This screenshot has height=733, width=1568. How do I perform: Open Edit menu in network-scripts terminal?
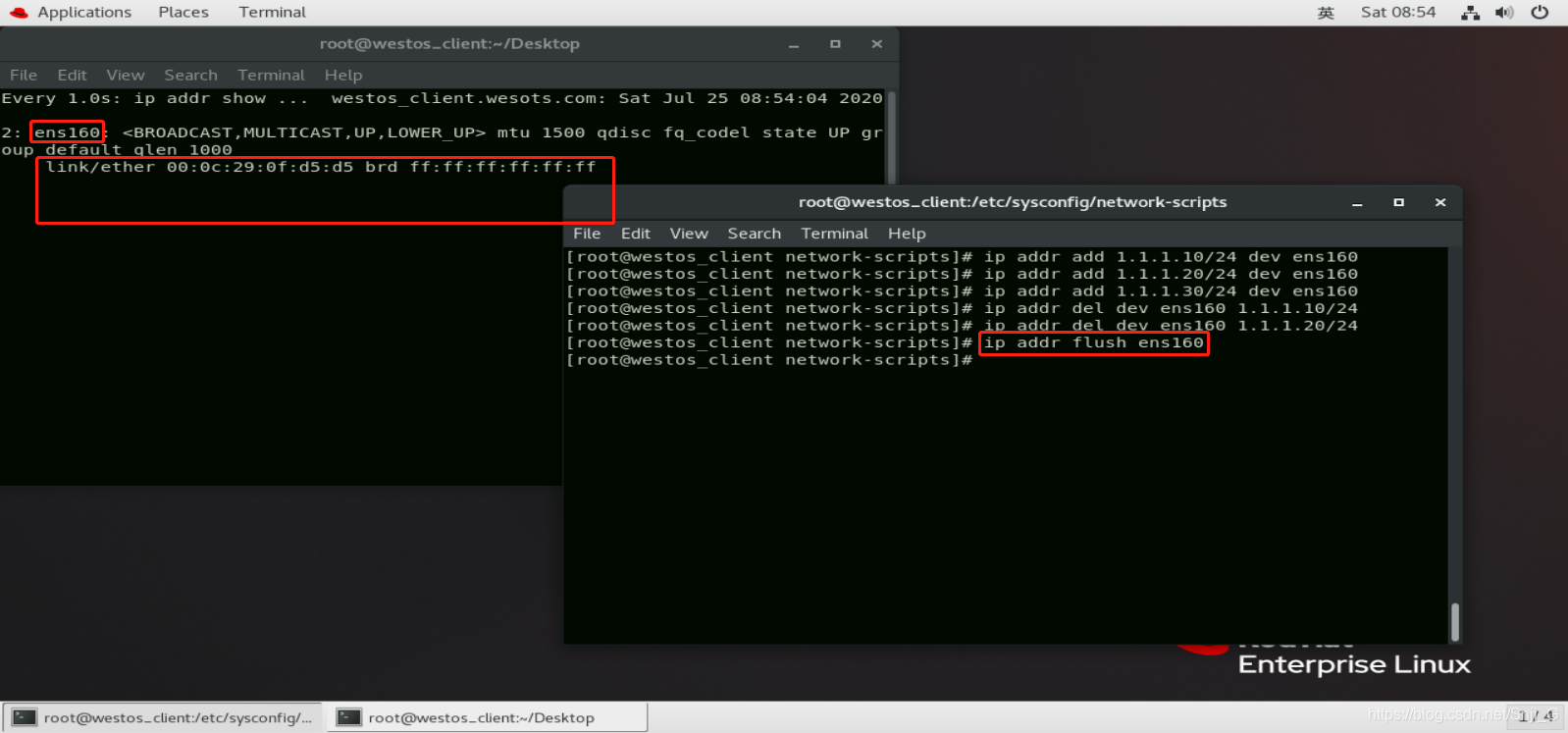pyautogui.click(x=636, y=234)
